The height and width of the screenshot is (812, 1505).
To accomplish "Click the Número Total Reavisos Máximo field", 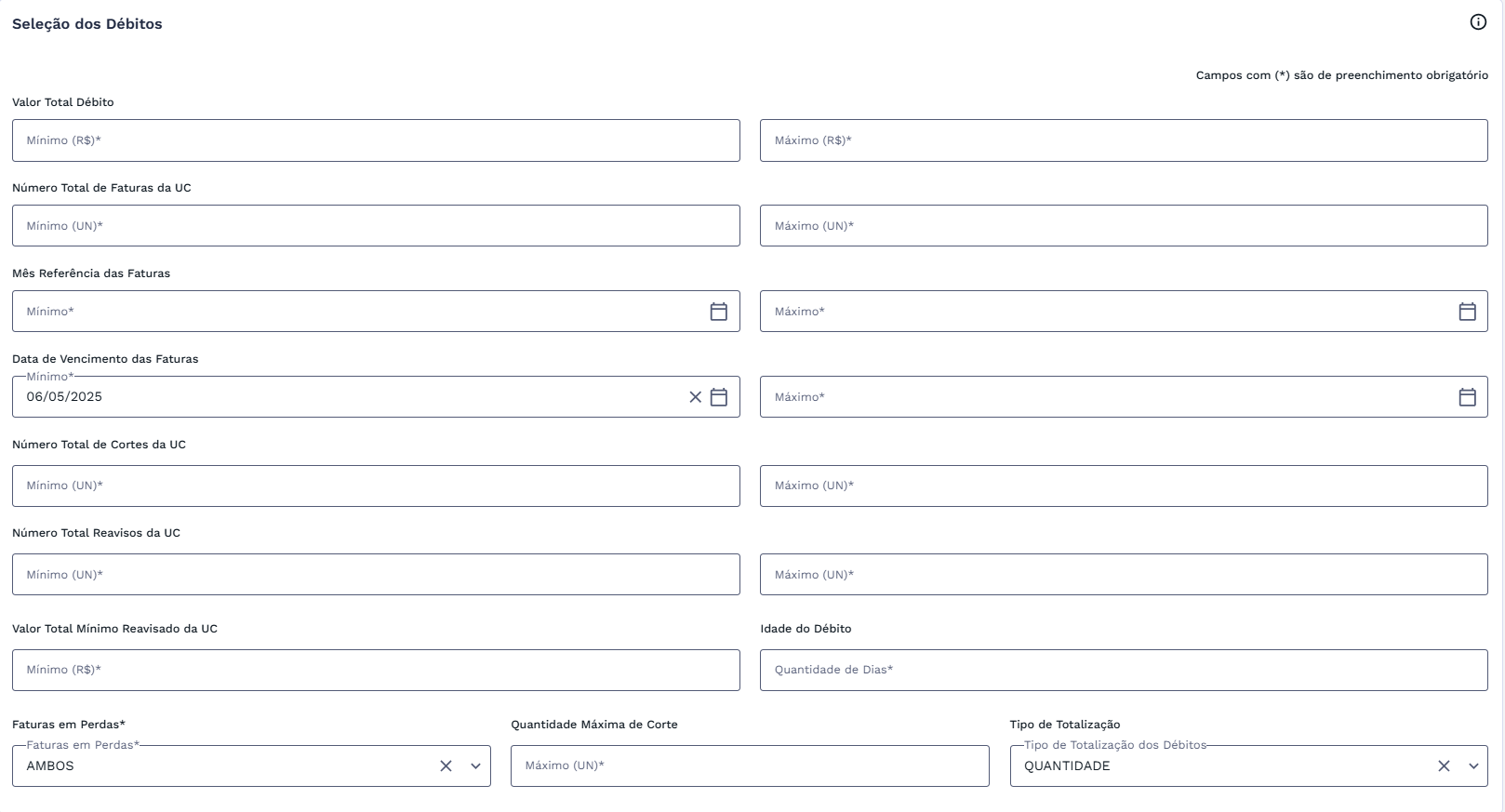I will coord(1124,575).
